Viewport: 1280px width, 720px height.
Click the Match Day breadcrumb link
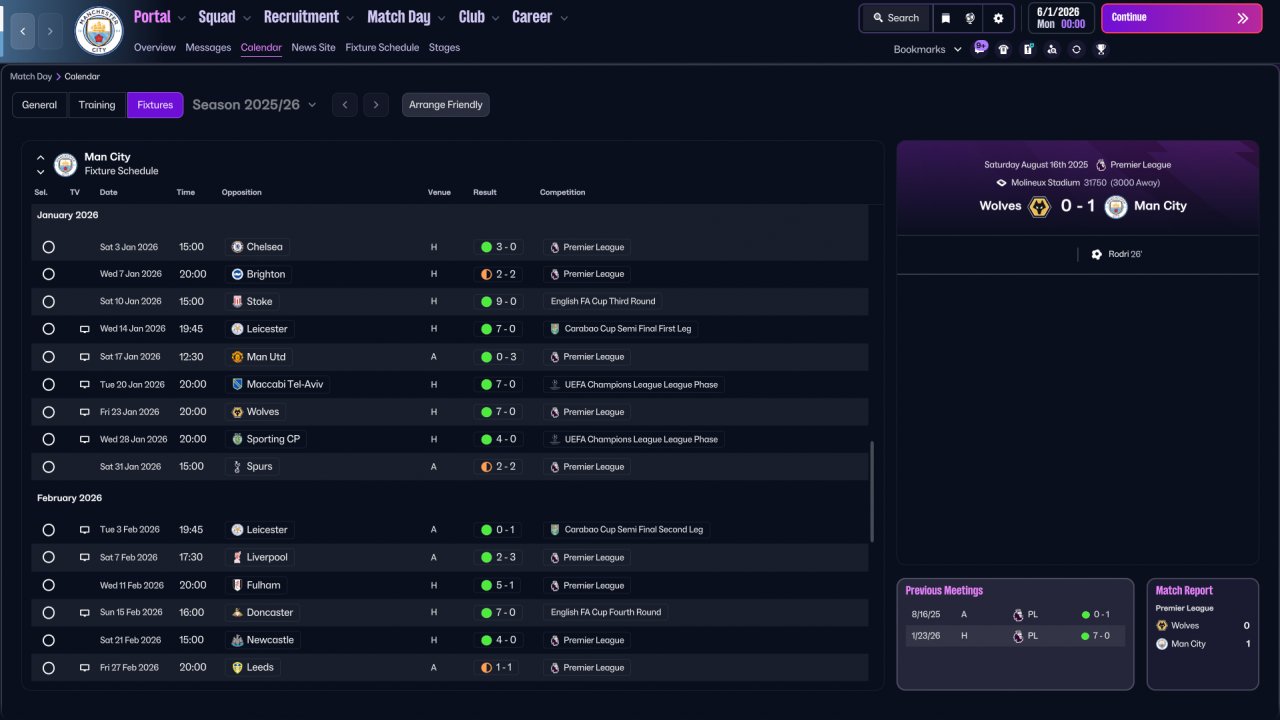[31, 77]
